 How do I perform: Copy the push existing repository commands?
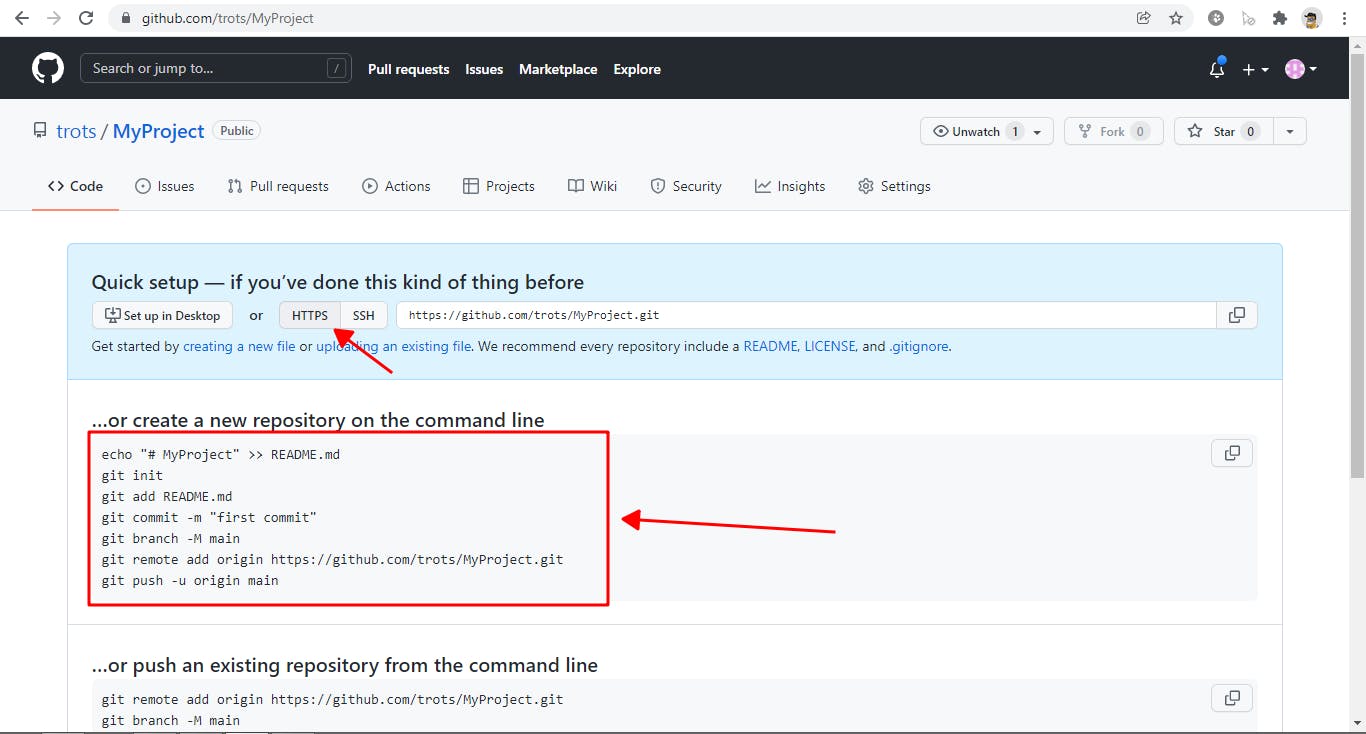(x=1232, y=698)
